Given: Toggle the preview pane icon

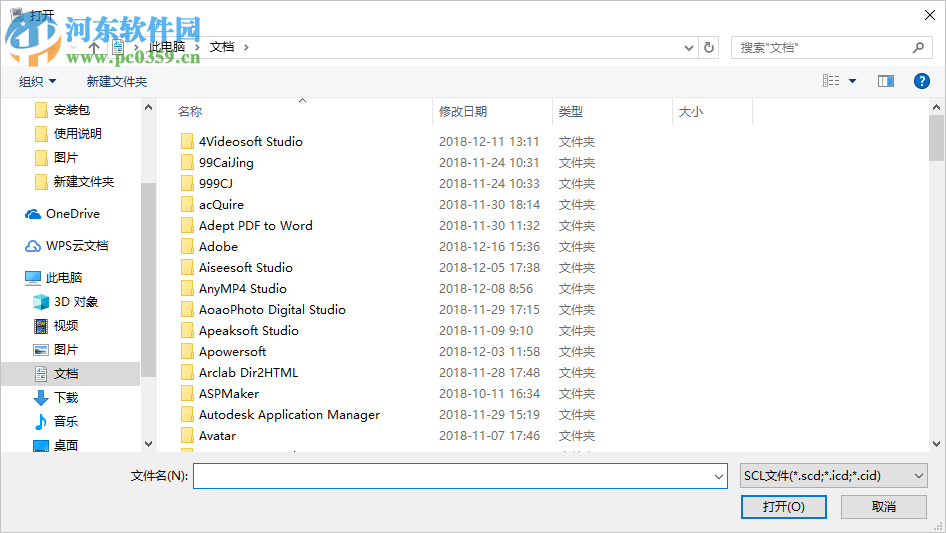Looking at the screenshot, I should 886,81.
